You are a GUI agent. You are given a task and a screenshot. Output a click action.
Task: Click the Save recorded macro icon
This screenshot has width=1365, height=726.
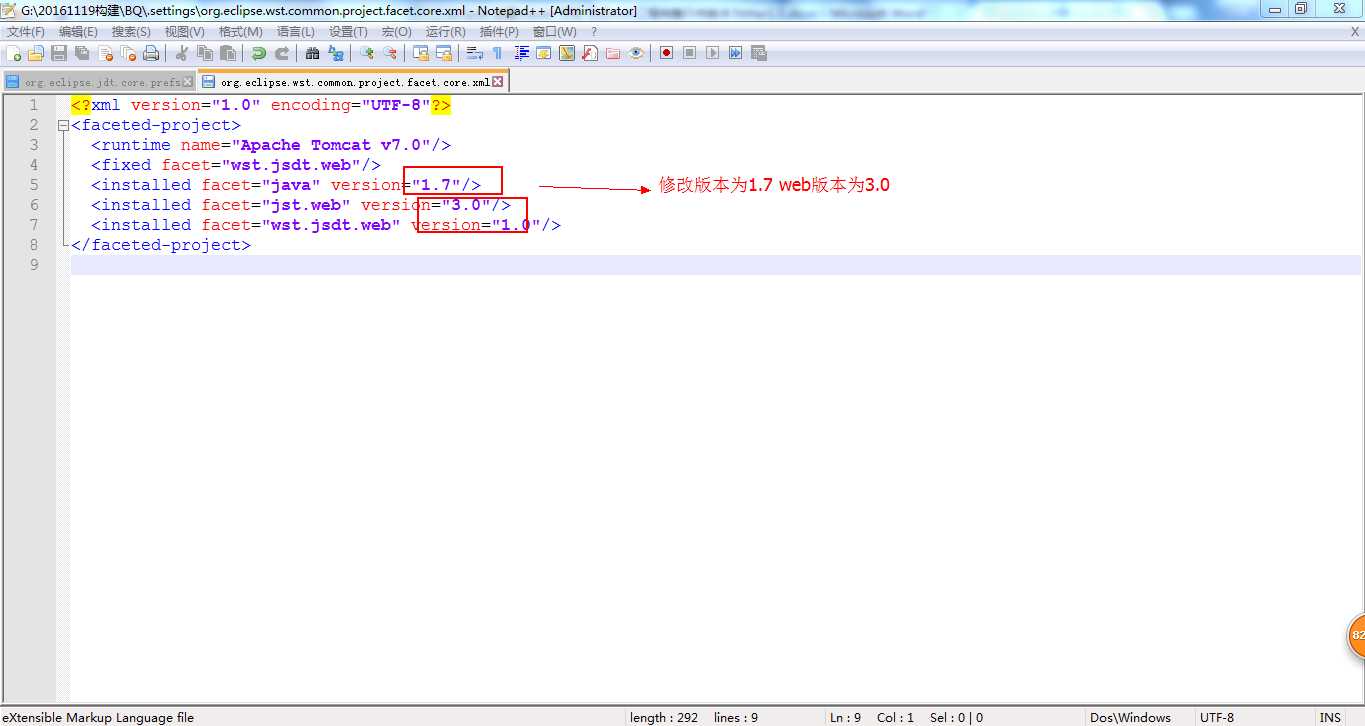point(759,53)
